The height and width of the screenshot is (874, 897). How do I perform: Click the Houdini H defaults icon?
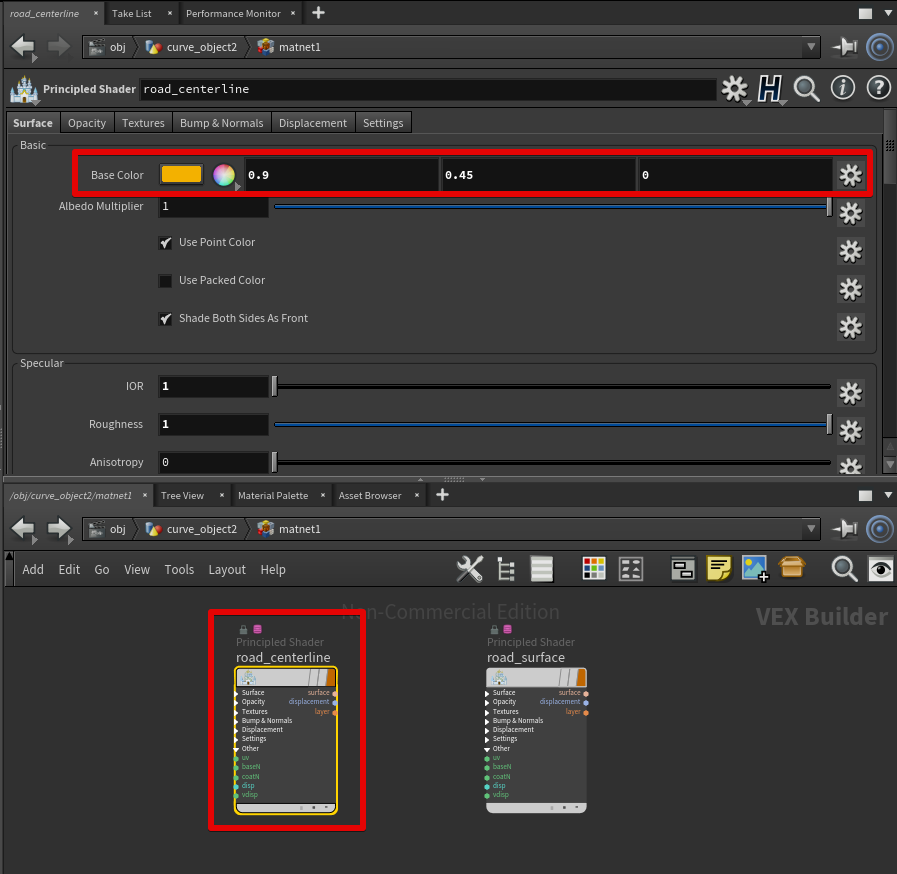pyautogui.click(x=770, y=89)
